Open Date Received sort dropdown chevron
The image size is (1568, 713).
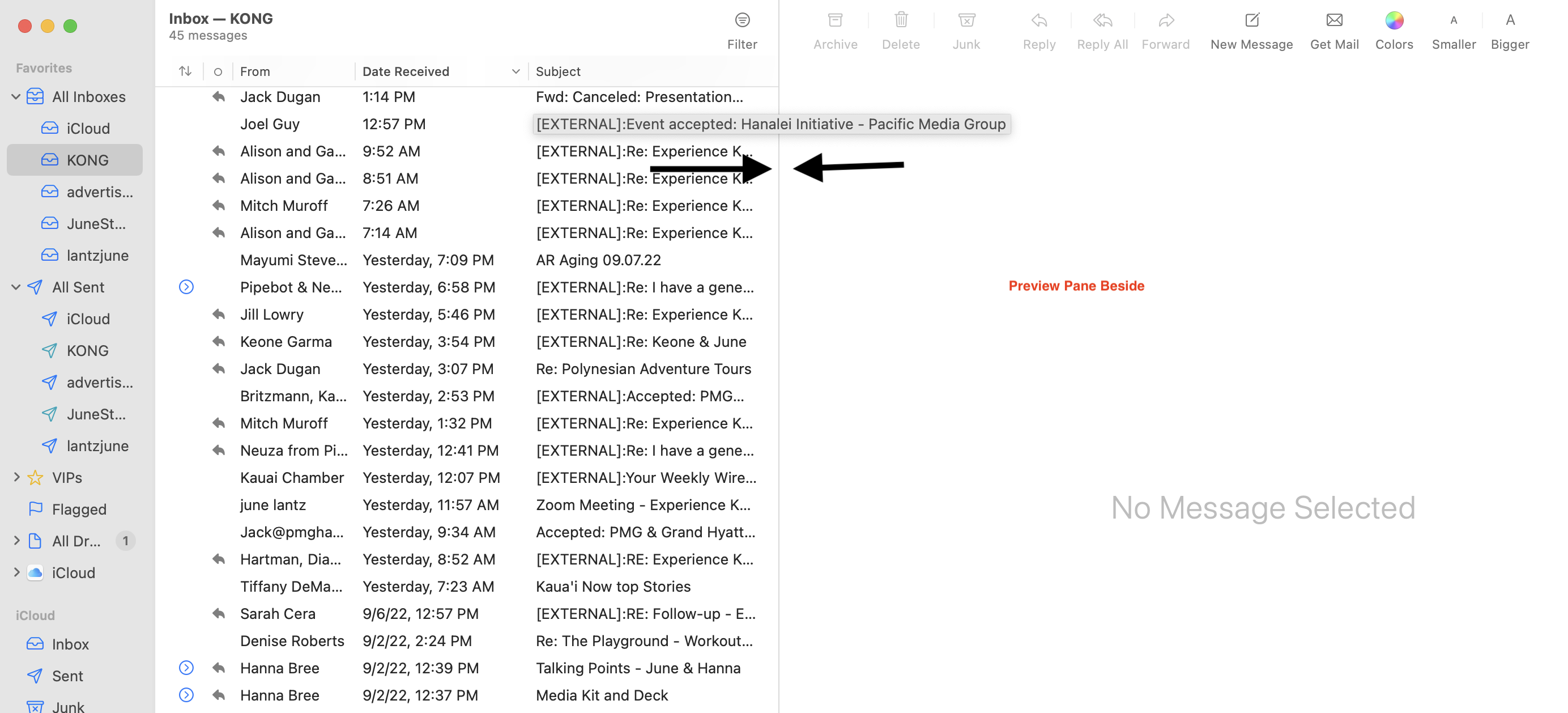[x=515, y=71]
